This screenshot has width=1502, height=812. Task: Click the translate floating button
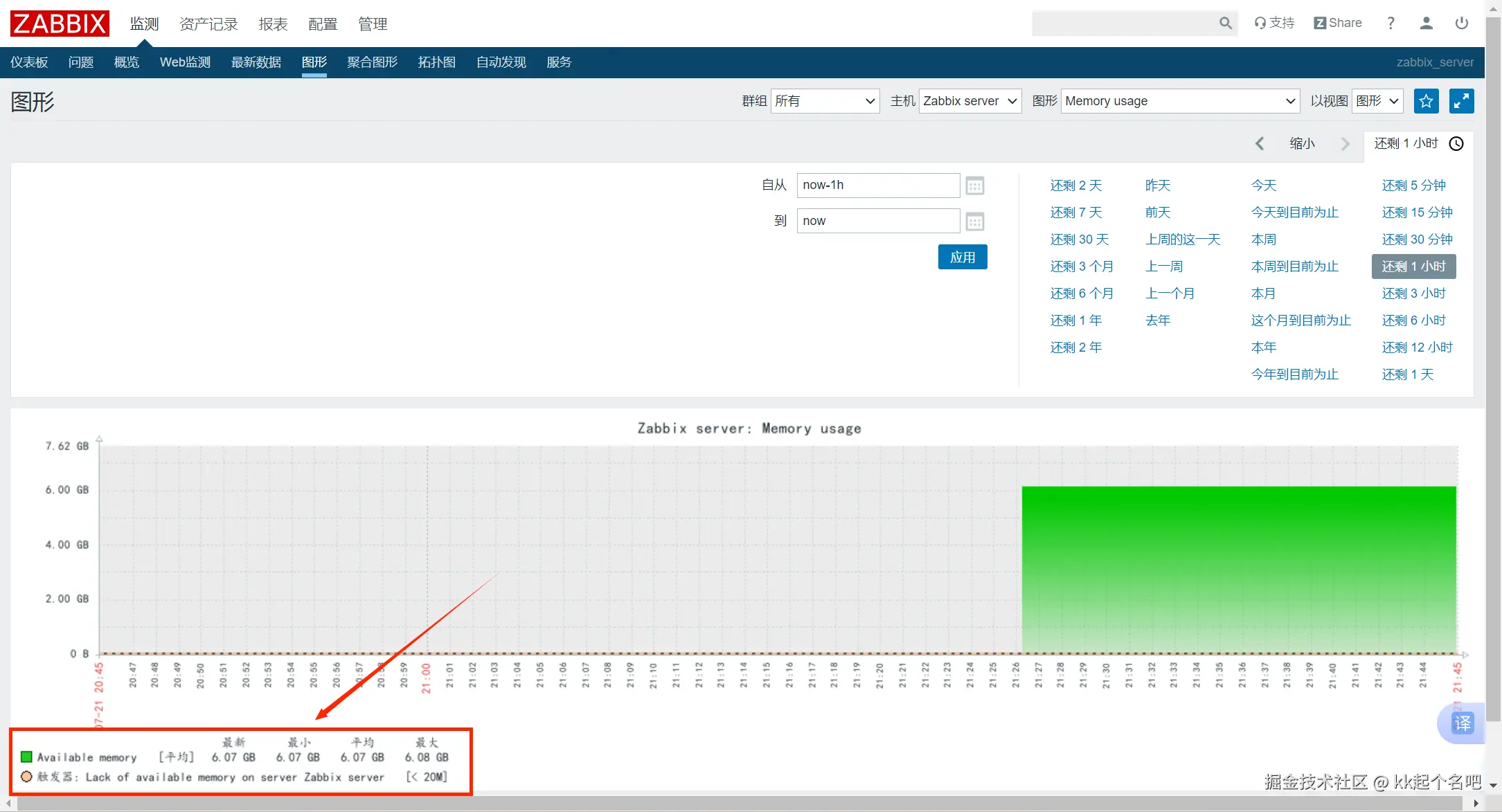point(1462,723)
